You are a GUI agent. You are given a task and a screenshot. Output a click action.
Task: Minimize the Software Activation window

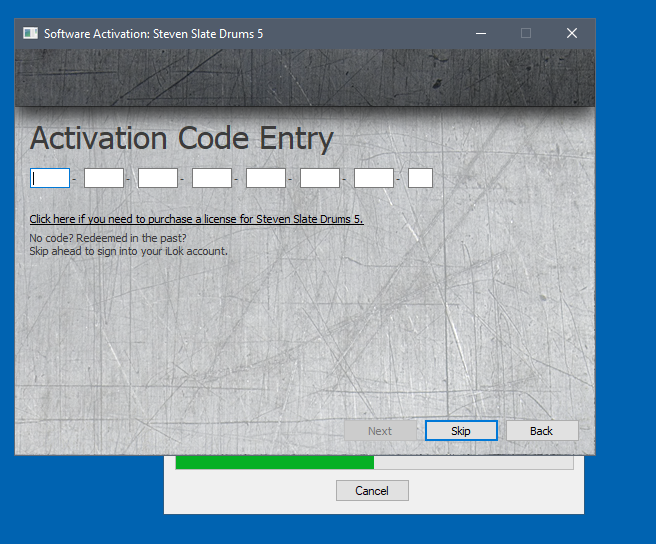481,33
